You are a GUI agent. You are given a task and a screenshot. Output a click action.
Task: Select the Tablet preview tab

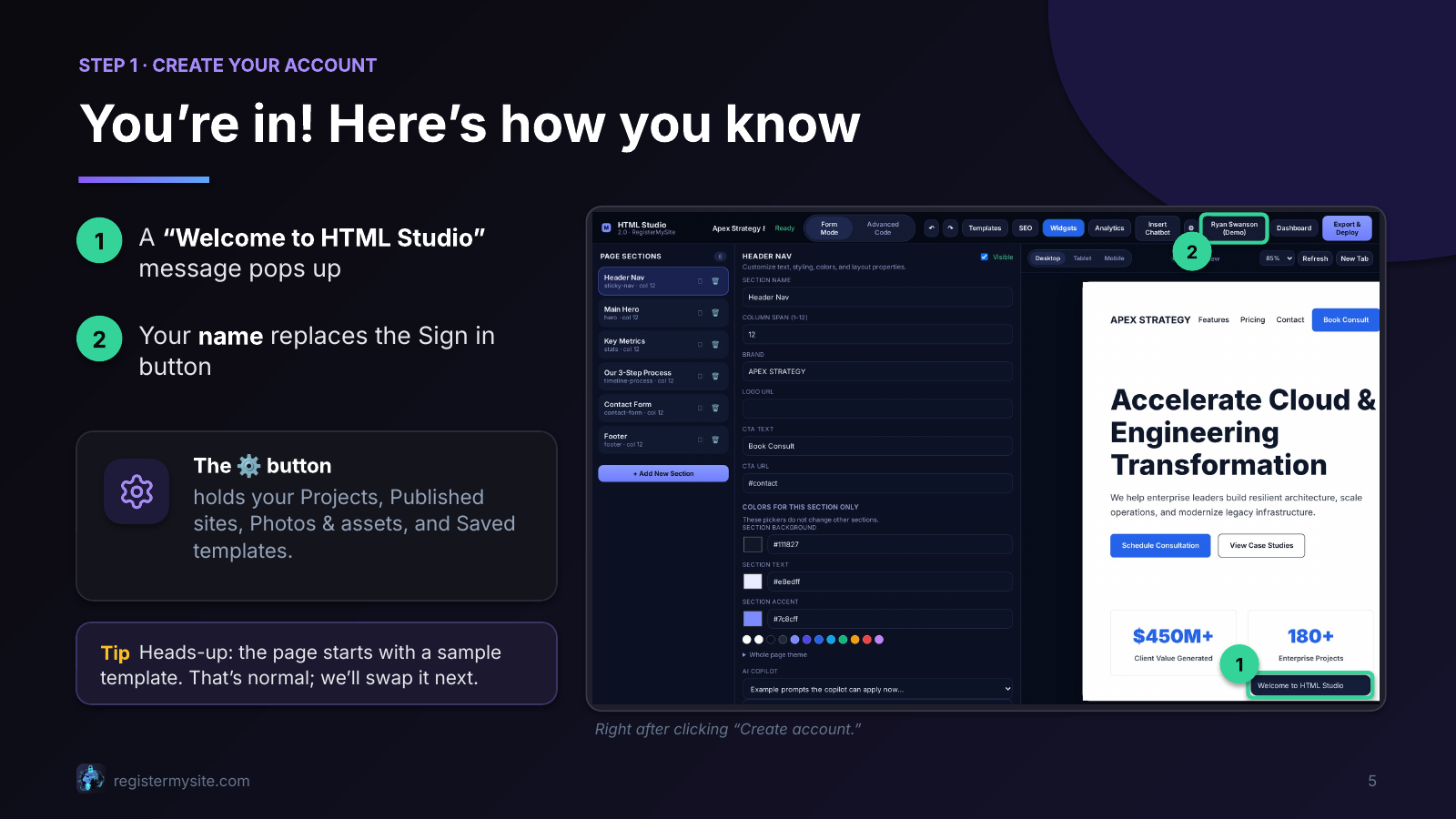tap(1082, 258)
